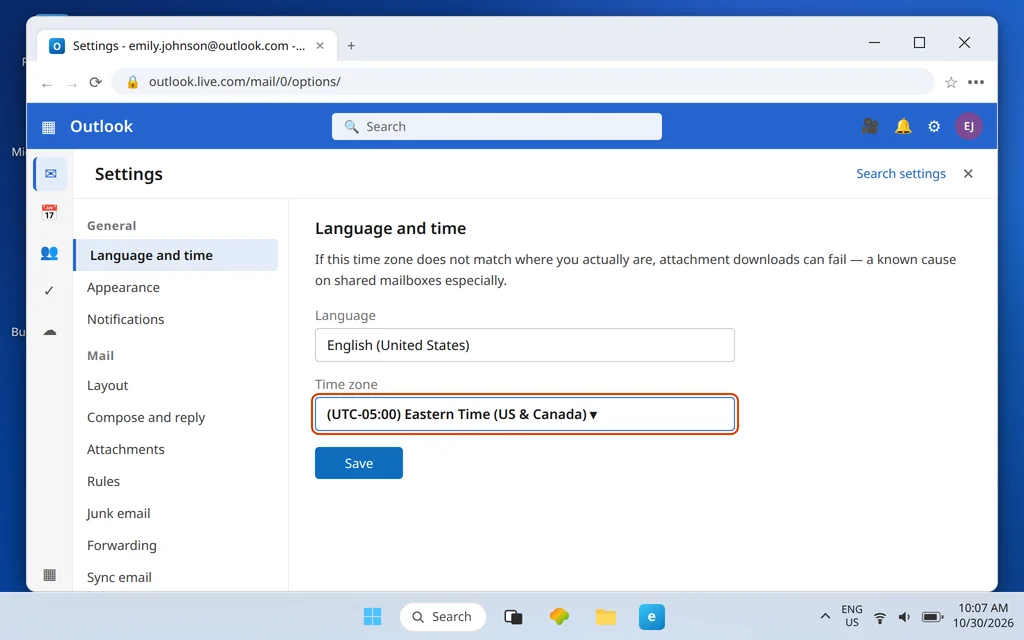The image size is (1024, 640).
Task: Click the browser back arrow
Action: pyautogui.click(x=47, y=84)
